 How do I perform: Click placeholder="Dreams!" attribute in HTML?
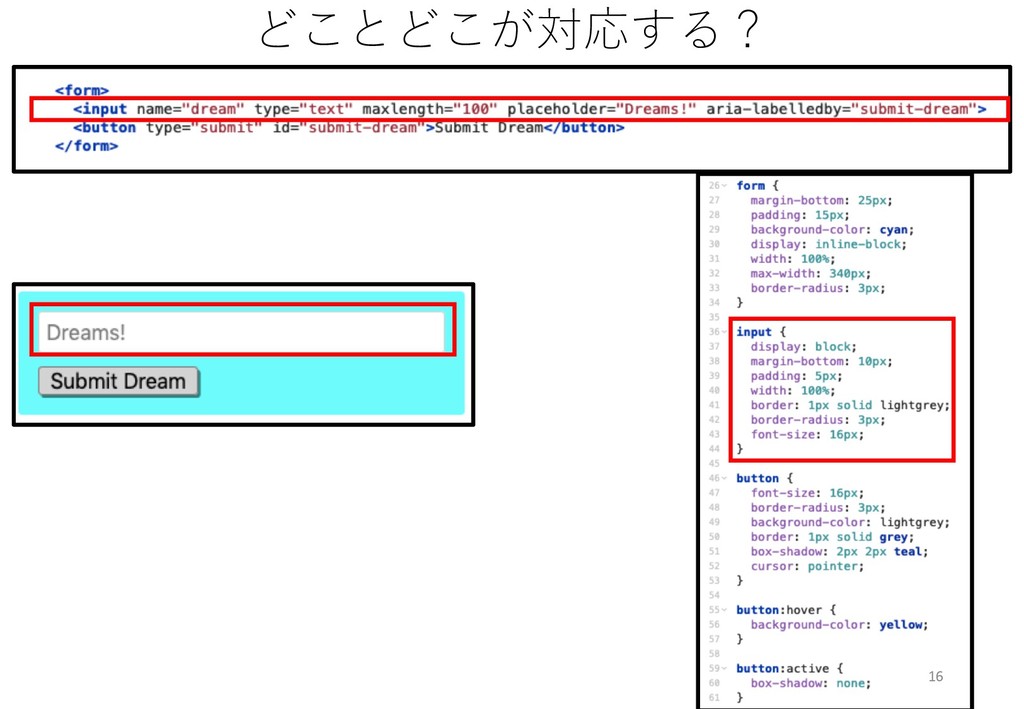pos(602,109)
